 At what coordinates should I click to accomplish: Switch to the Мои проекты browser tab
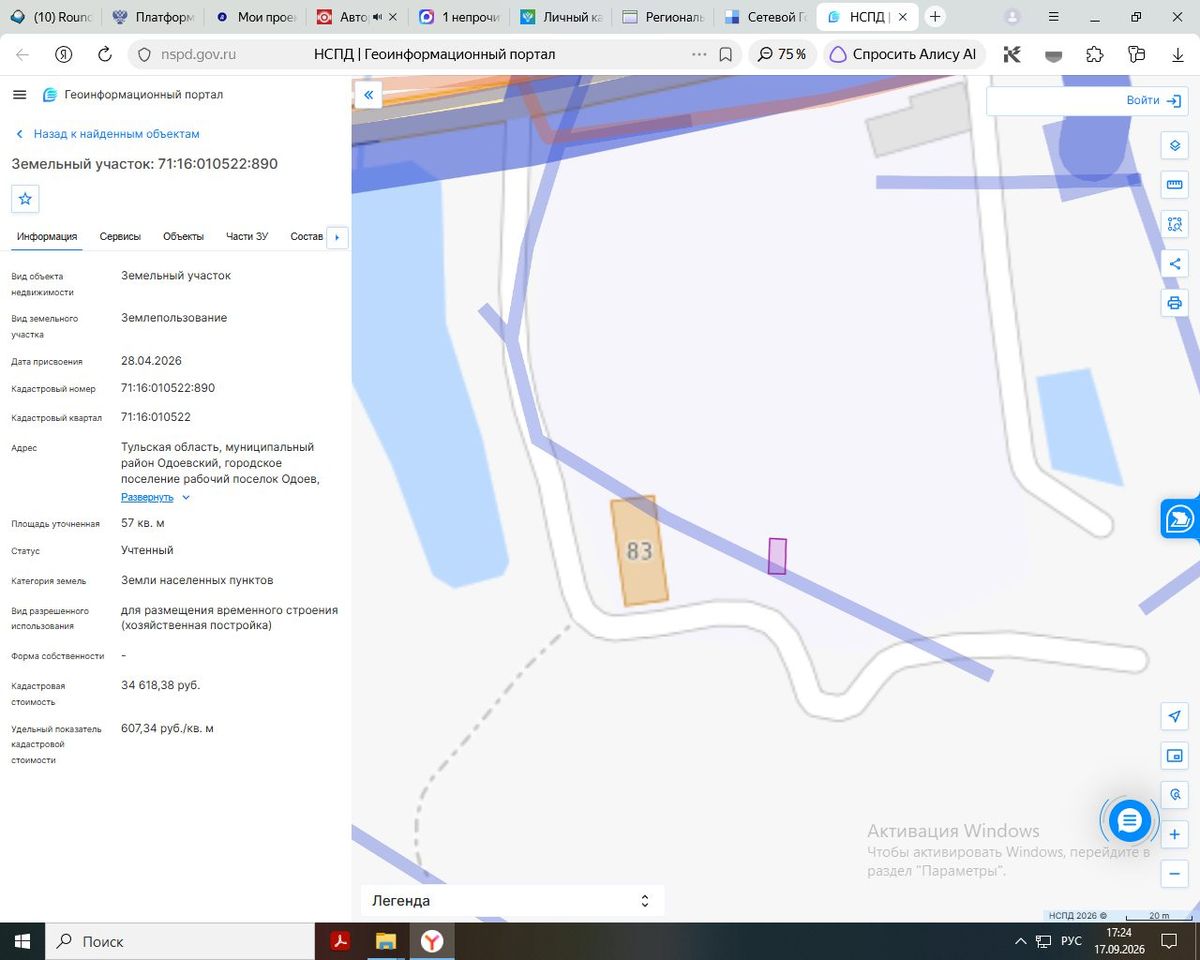click(254, 17)
